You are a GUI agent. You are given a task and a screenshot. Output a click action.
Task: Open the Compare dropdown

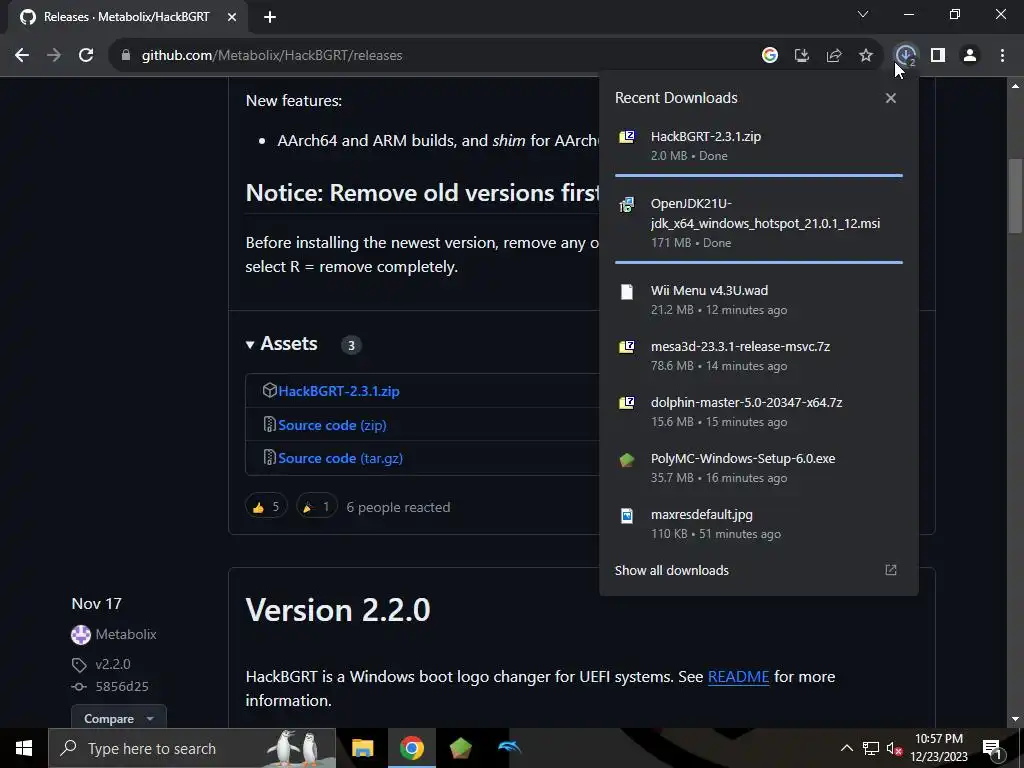coord(119,717)
